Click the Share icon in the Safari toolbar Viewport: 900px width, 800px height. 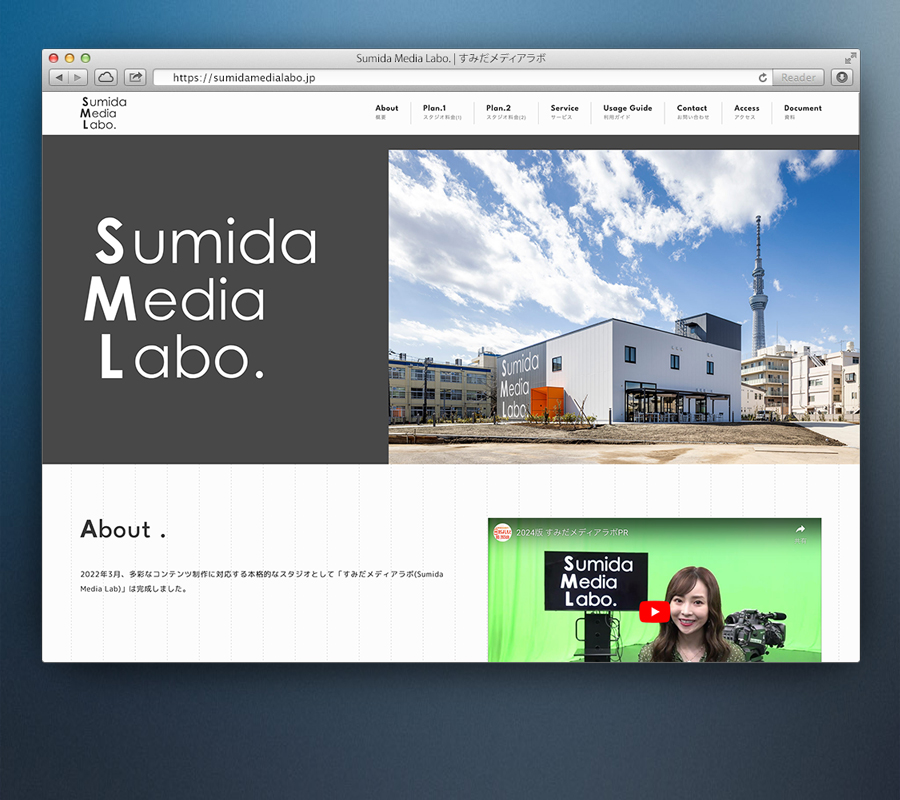(135, 77)
